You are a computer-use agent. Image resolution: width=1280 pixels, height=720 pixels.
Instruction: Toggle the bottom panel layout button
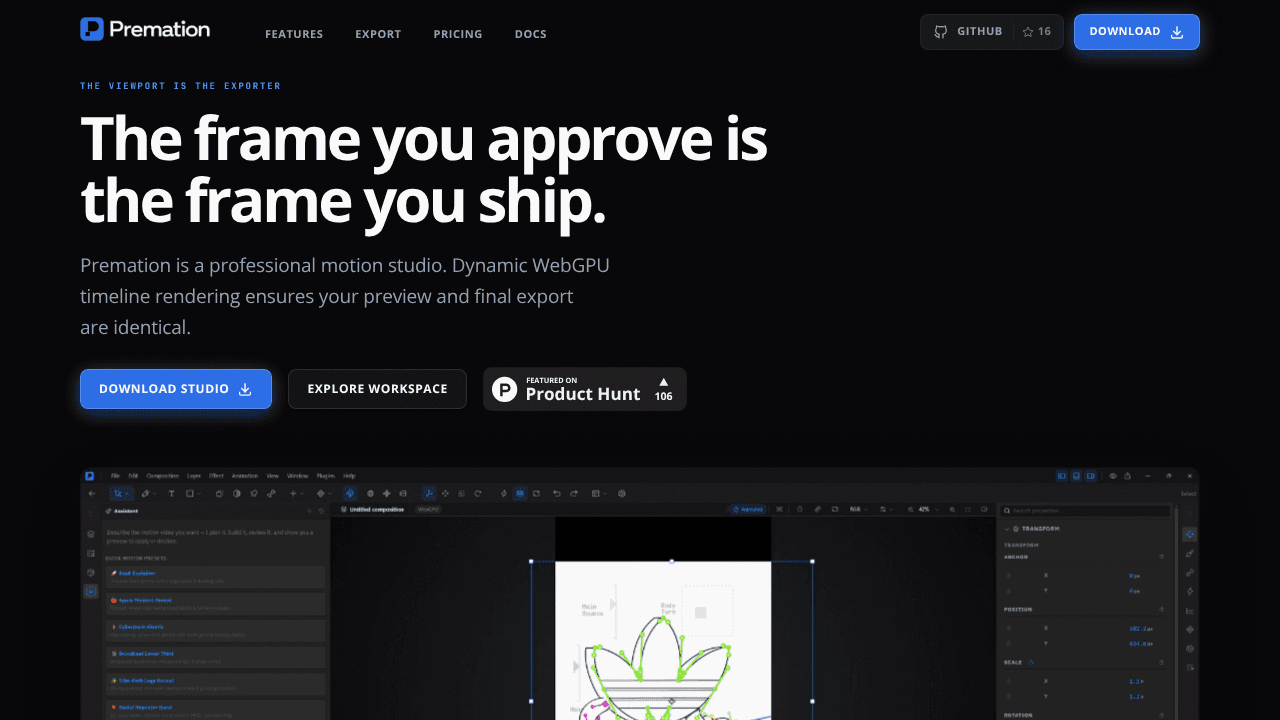(x=1076, y=476)
